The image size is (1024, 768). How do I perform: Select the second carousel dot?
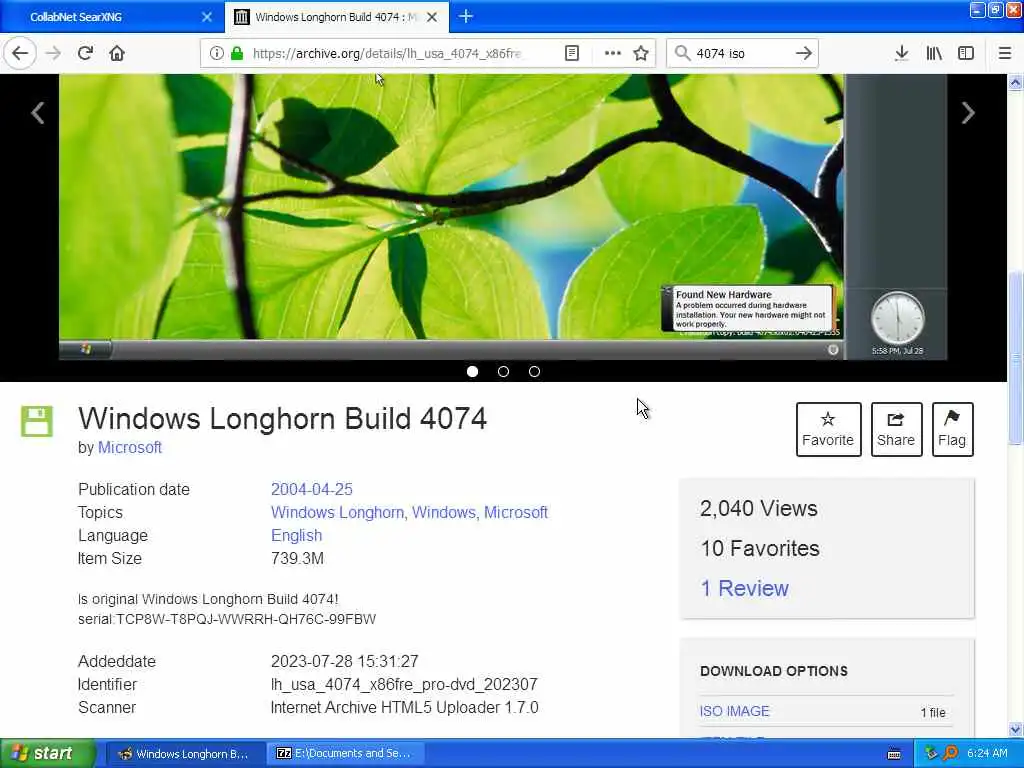point(504,372)
